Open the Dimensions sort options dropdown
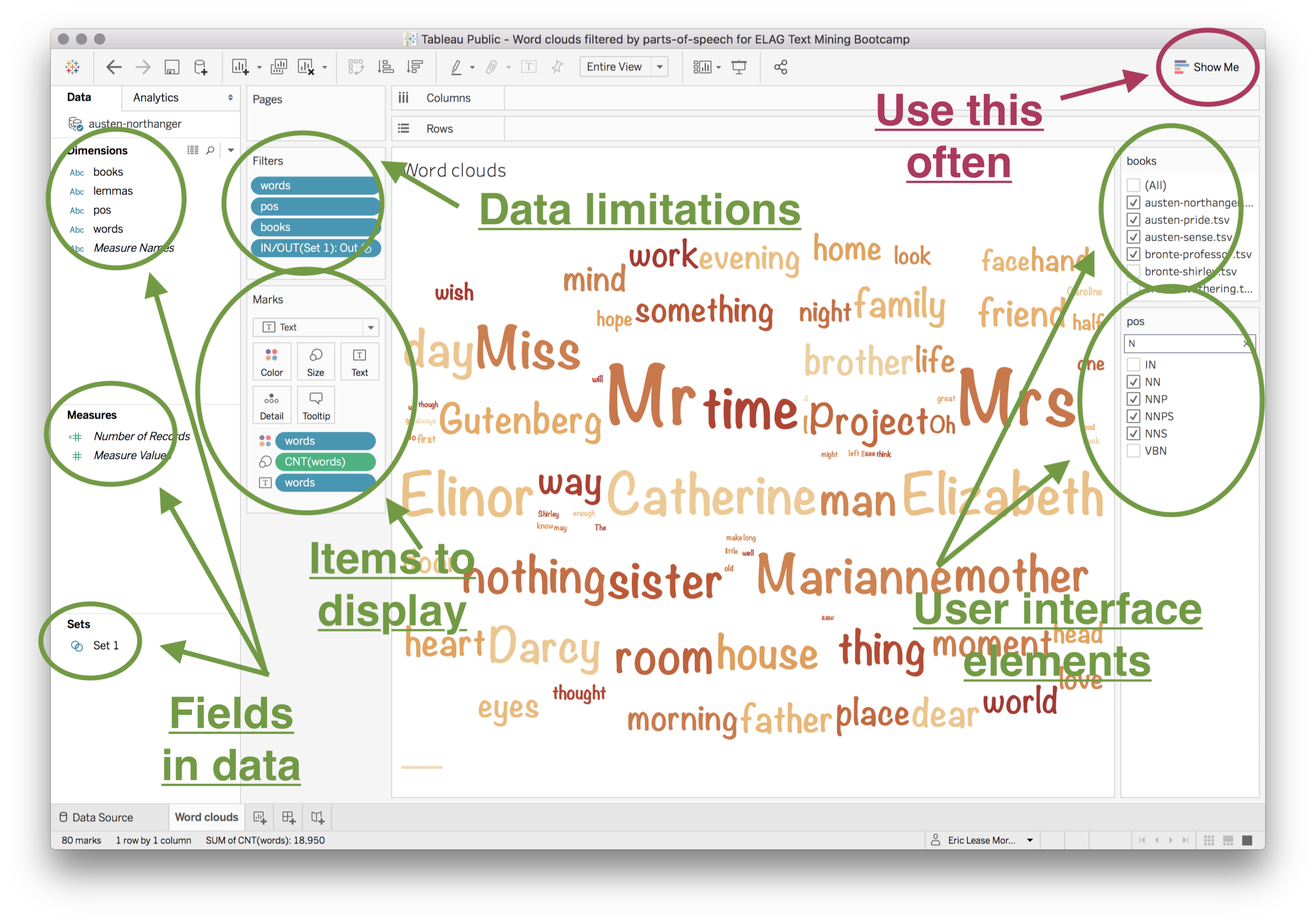 point(231,149)
